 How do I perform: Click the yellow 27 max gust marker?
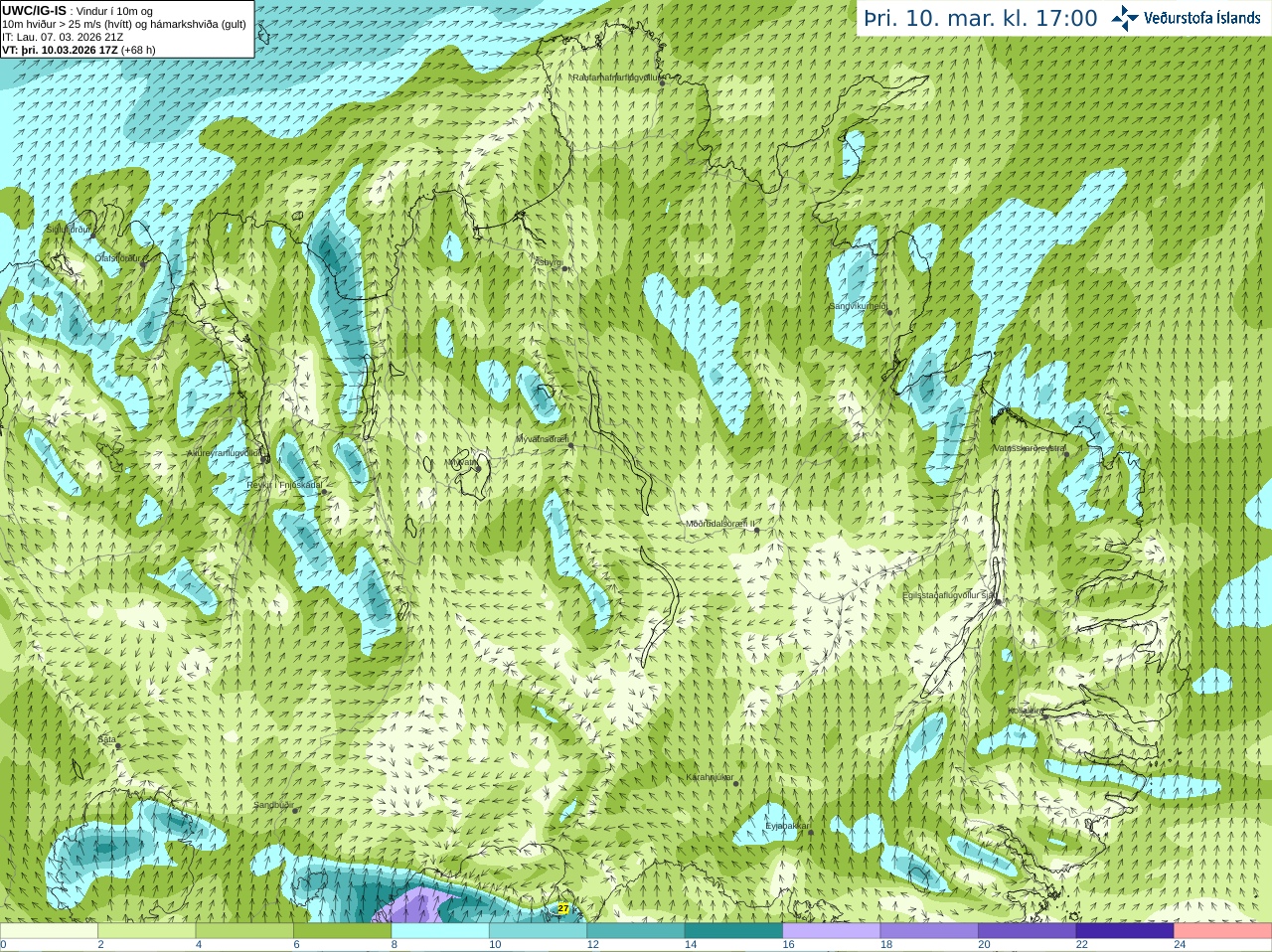click(x=563, y=908)
